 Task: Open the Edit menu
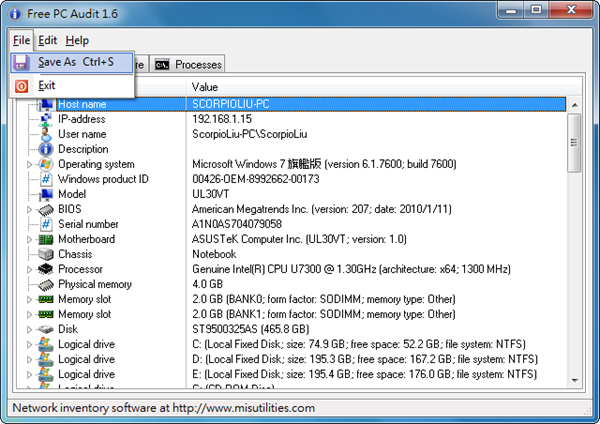coord(48,40)
